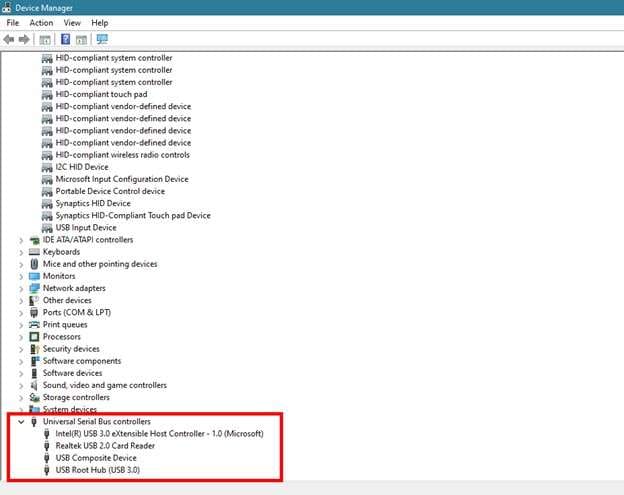Click the icon beside USB Root Hub (USB 3.0)
The height and width of the screenshot is (495, 624).
tap(47, 470)
